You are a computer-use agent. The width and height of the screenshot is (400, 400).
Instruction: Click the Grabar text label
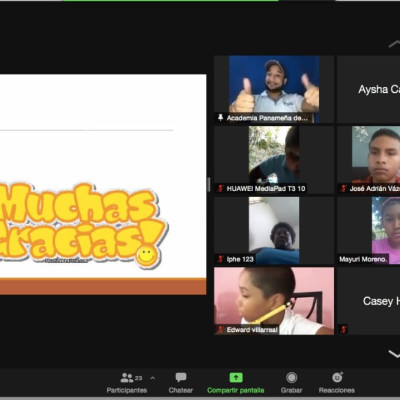pyautogui.click(x=291, y=390)
